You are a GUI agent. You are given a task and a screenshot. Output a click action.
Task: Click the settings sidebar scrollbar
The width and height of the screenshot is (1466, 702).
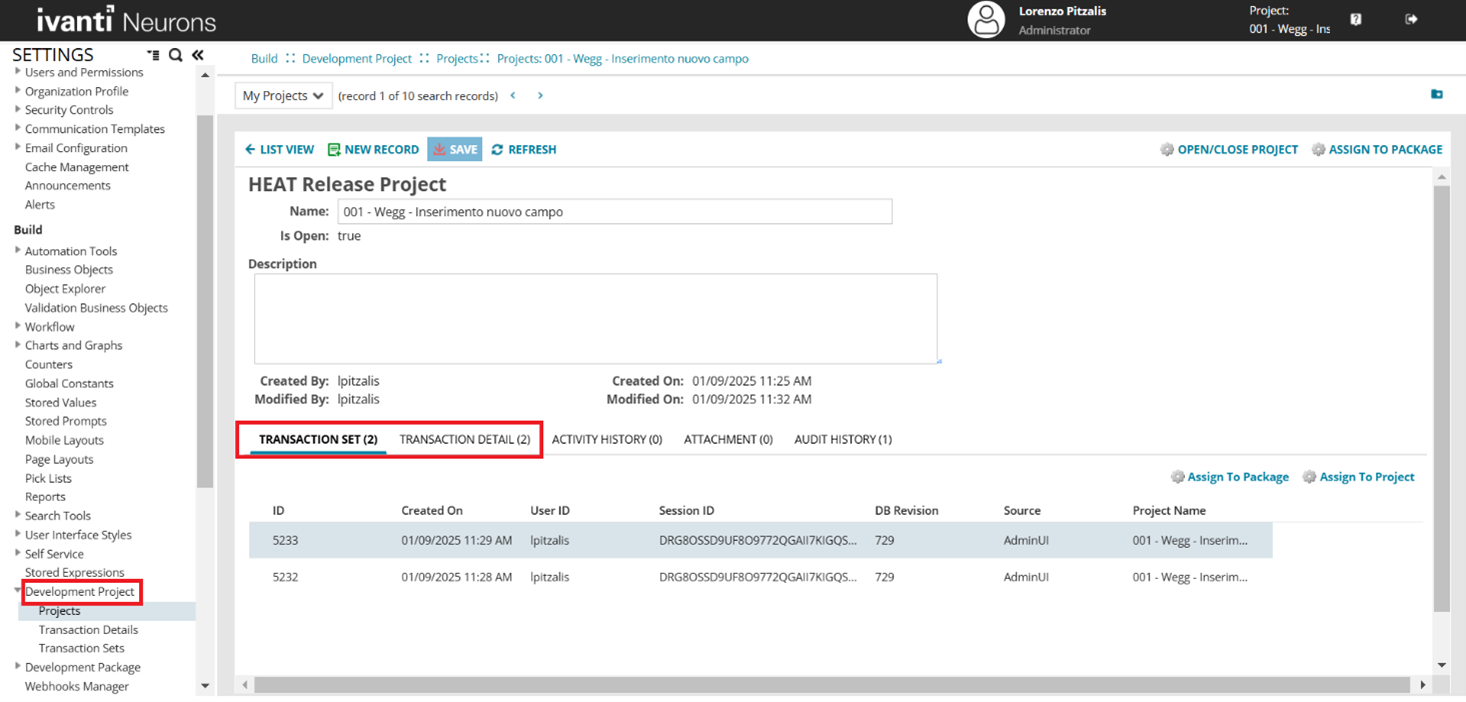[x=205, y=300]
